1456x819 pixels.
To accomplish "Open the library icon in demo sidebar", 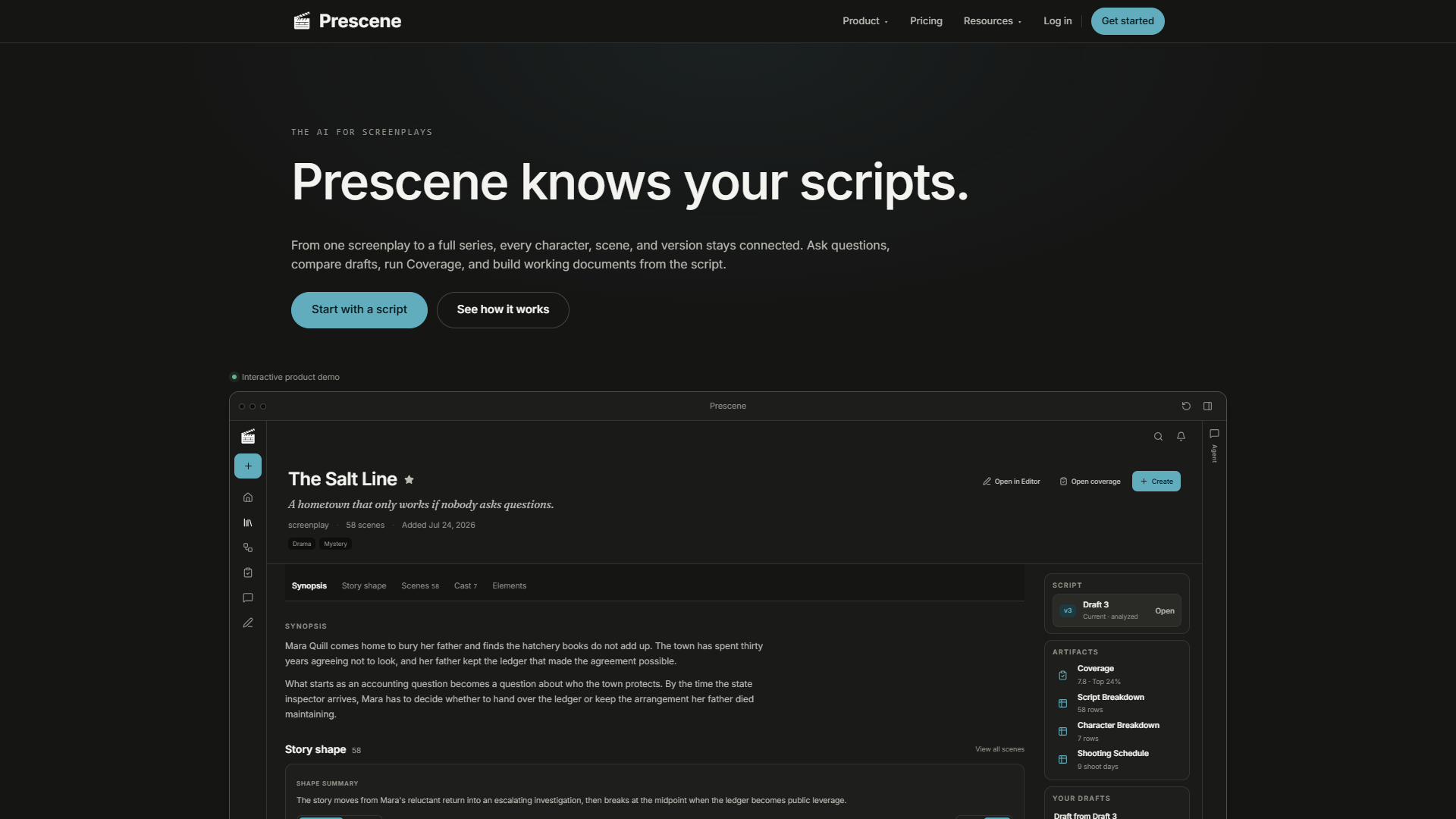I will click(248, 522).
